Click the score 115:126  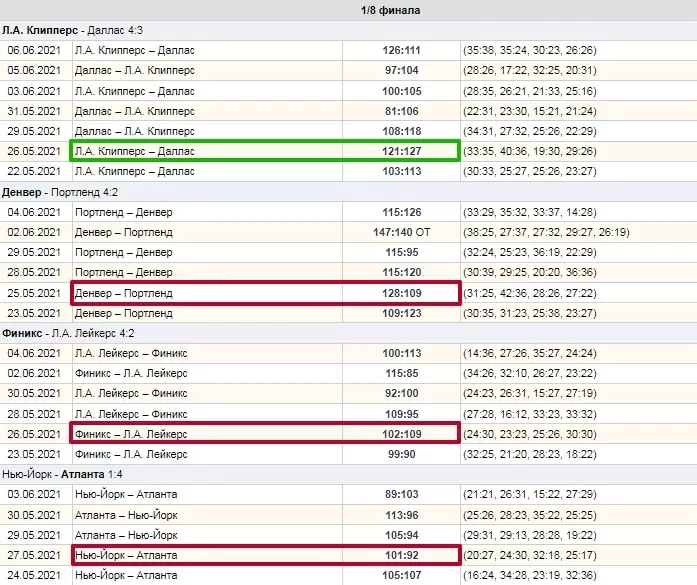click(x=401, y=212)
